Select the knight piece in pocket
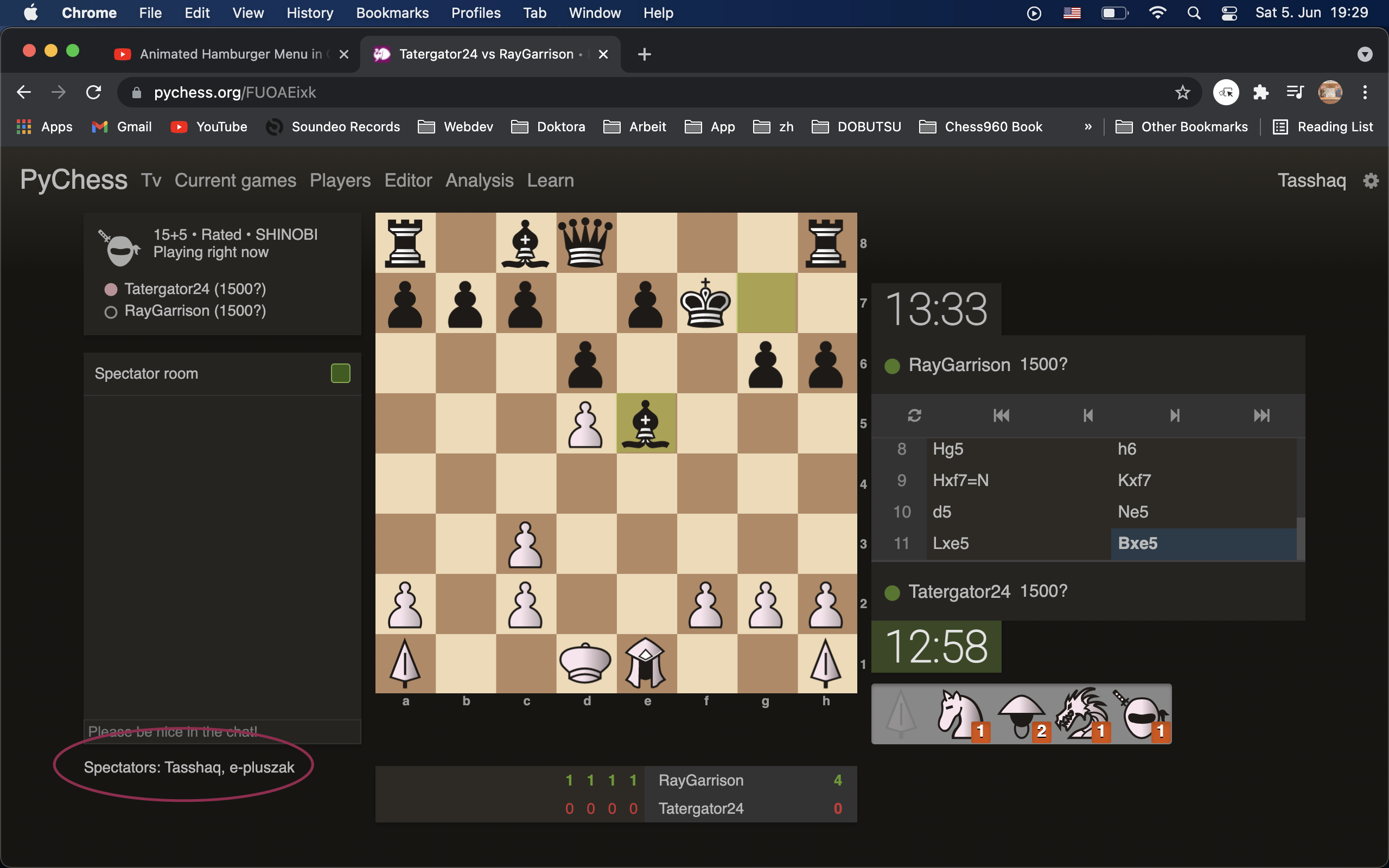 click(961, 714)
